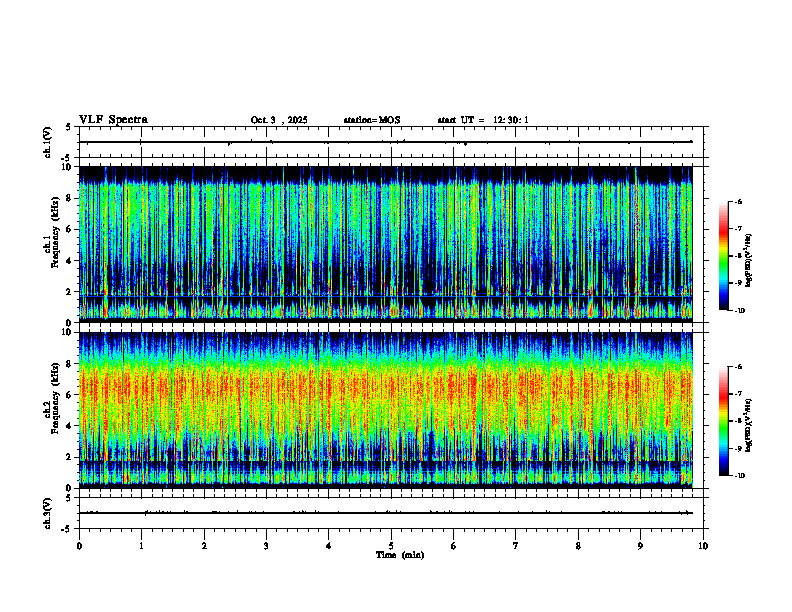Click the log(PSD) units label beside ch.1 colorbar
The width and height of the screenshot is (792, 612).
[x=748, y=261]
